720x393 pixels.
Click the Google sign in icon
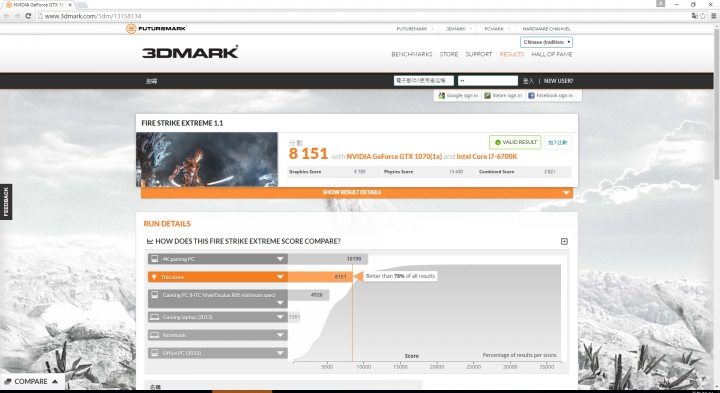pos(441,95)
